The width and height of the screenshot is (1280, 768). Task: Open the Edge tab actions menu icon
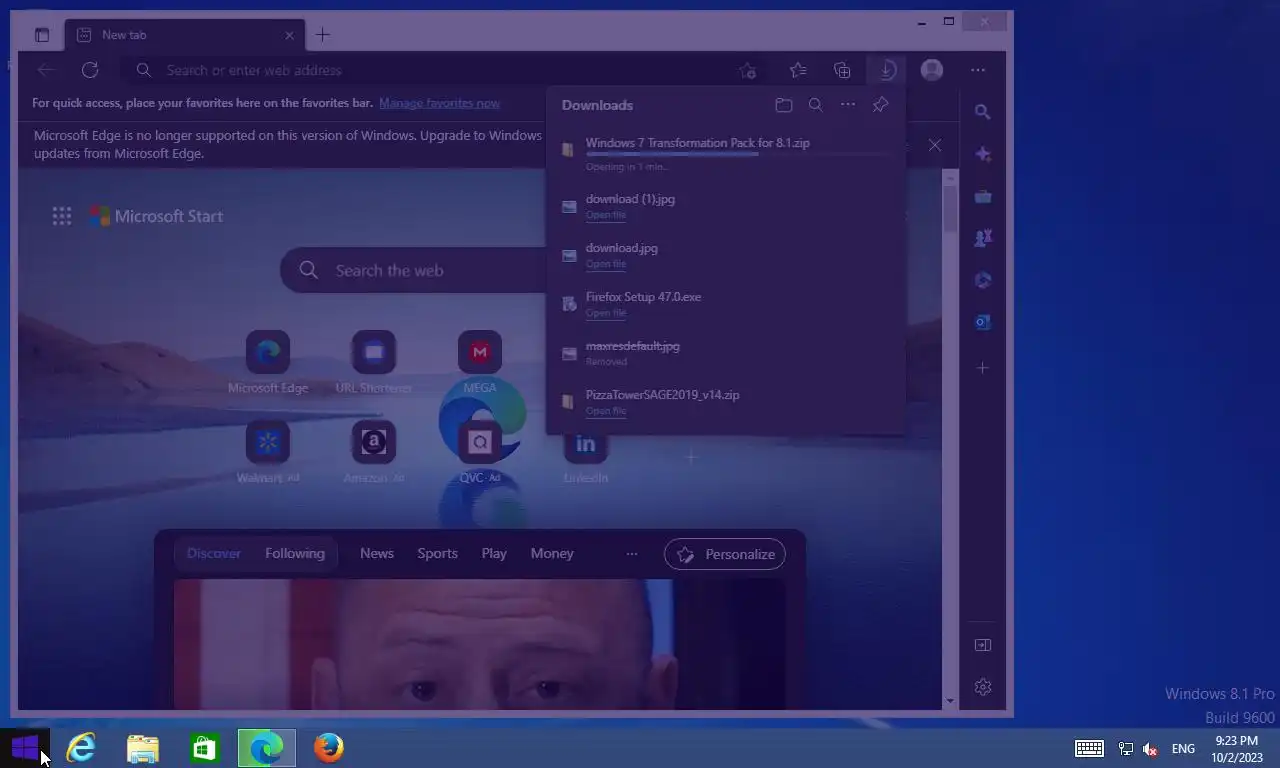(x=42, y=35)
